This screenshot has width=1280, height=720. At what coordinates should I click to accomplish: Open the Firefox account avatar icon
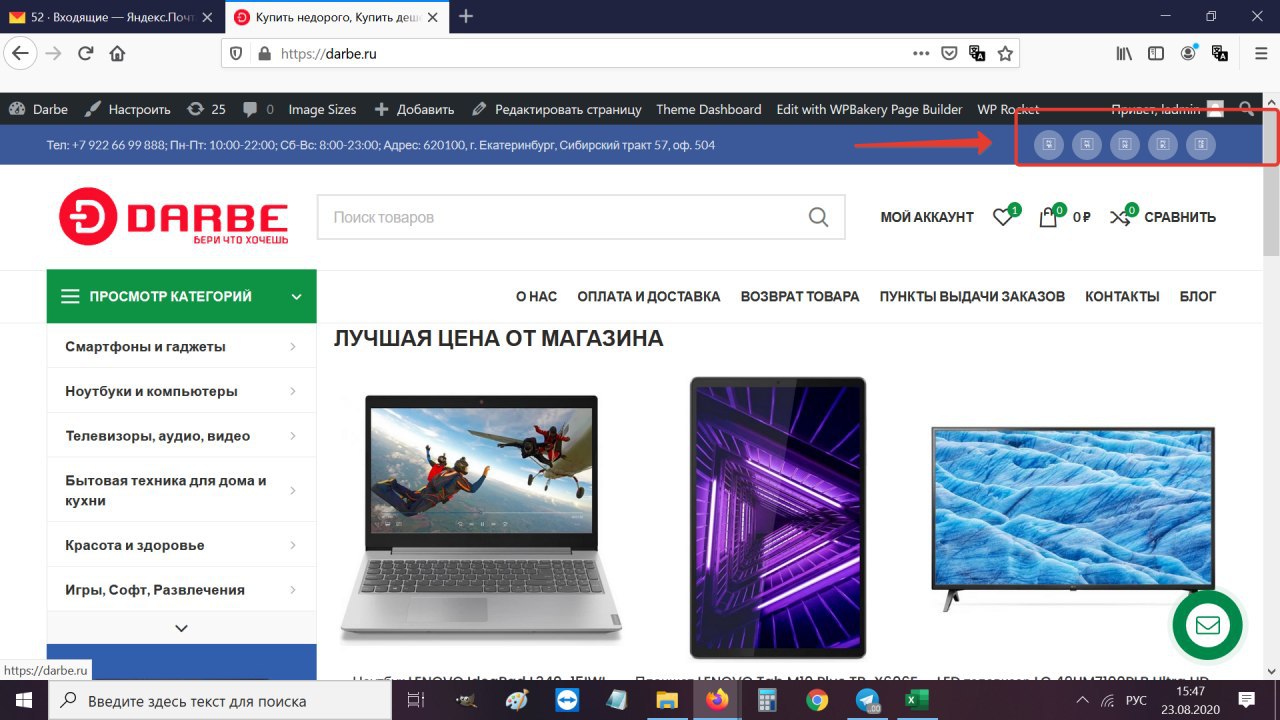point(1188,54)
